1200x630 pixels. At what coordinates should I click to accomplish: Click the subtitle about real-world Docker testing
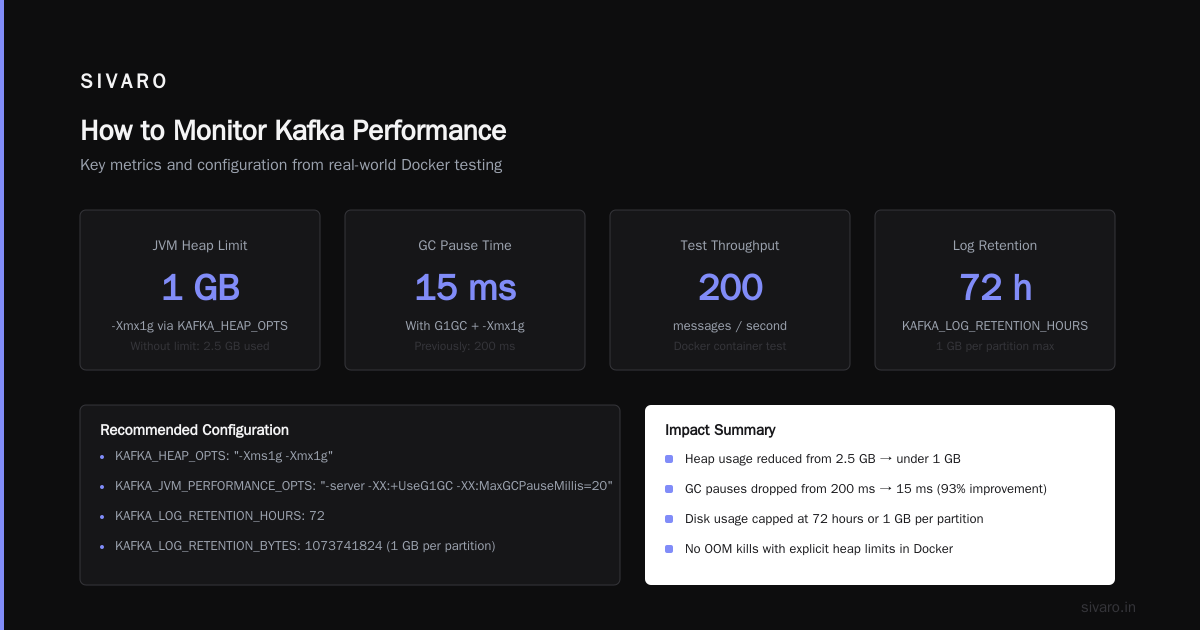coord(291,165)
